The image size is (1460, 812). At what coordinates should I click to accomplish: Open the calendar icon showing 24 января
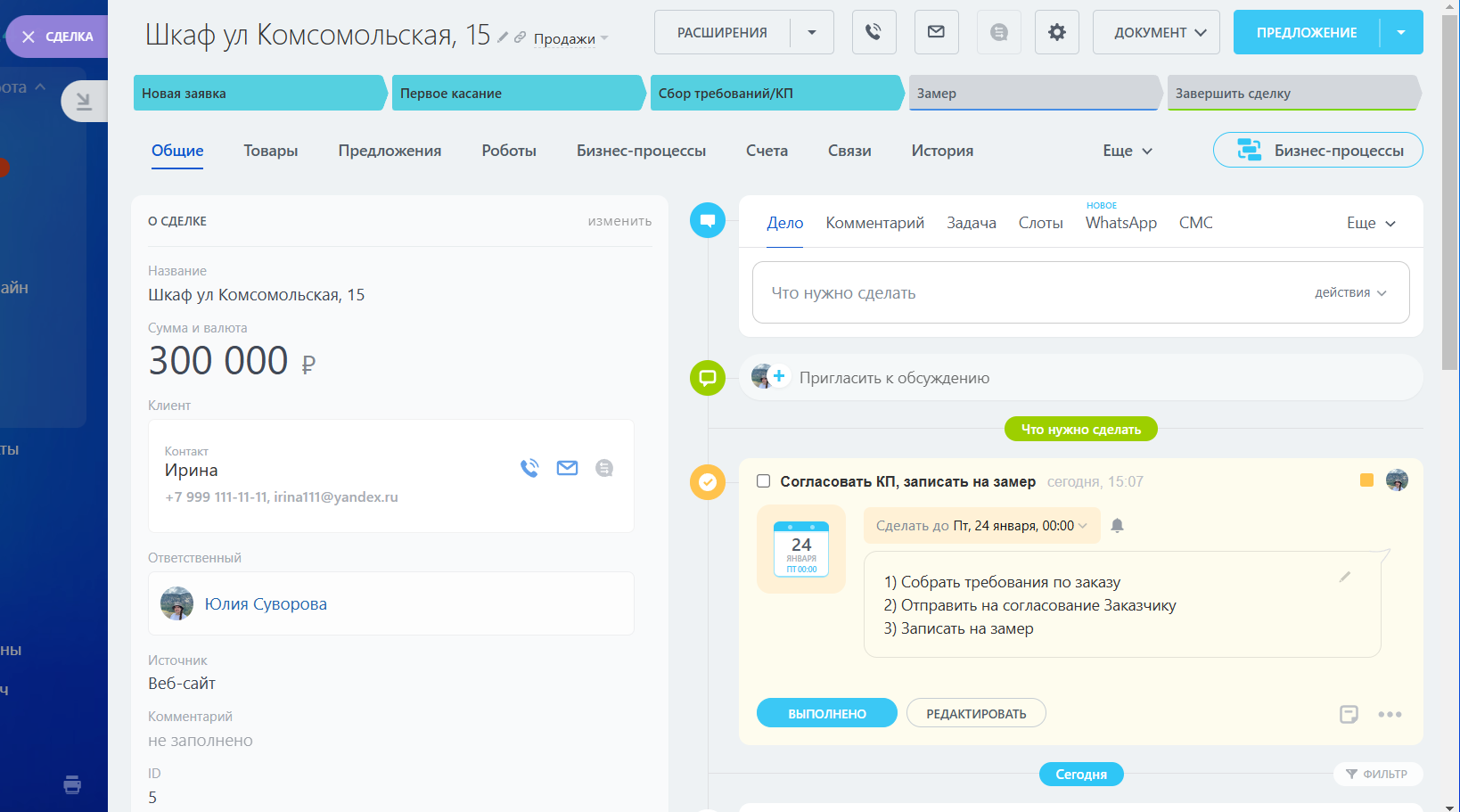801,549
